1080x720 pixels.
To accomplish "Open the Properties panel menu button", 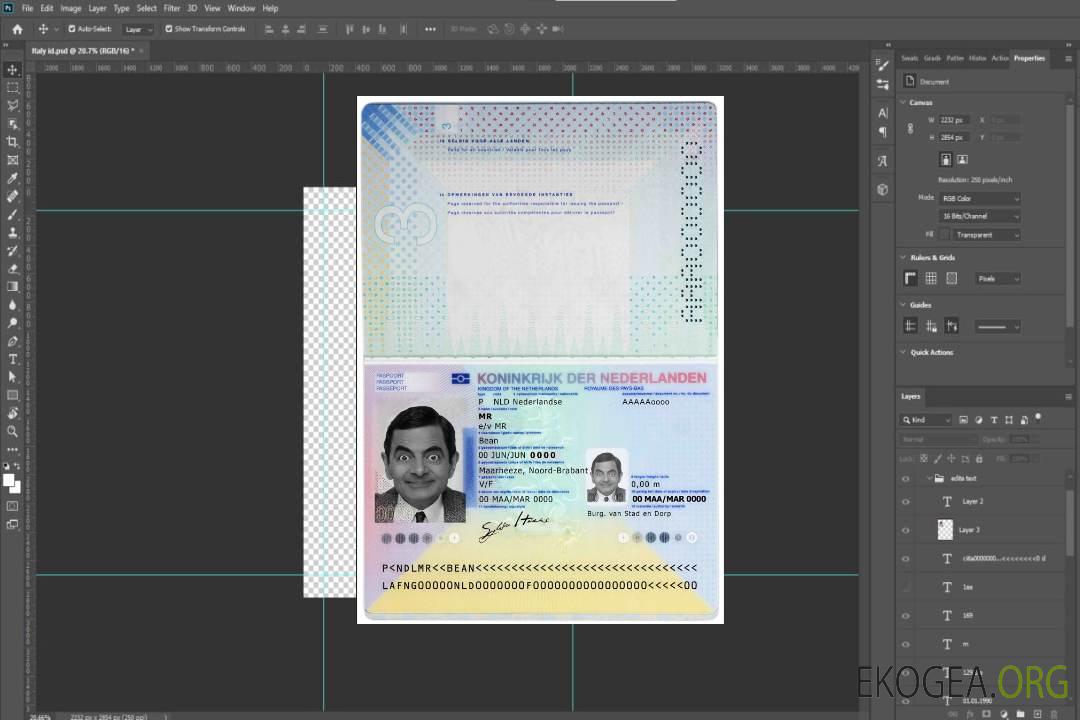I will click(x=1068, y=59).
